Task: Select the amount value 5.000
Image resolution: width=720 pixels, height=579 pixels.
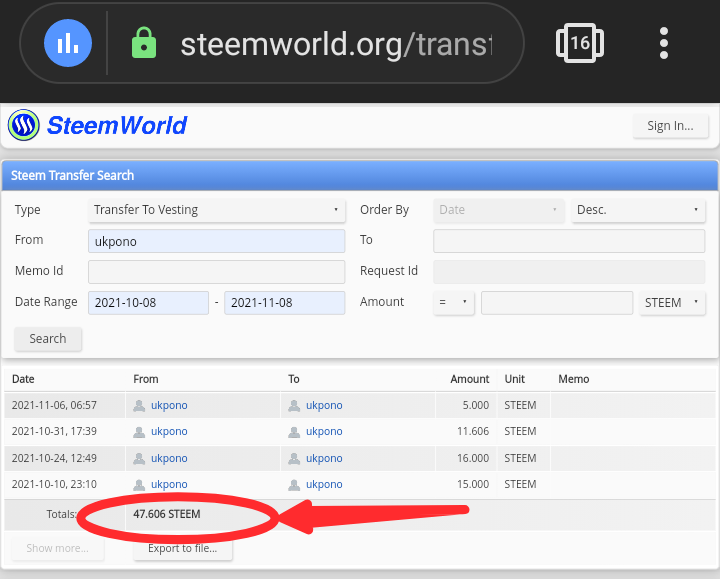Action: coord(476,405)
